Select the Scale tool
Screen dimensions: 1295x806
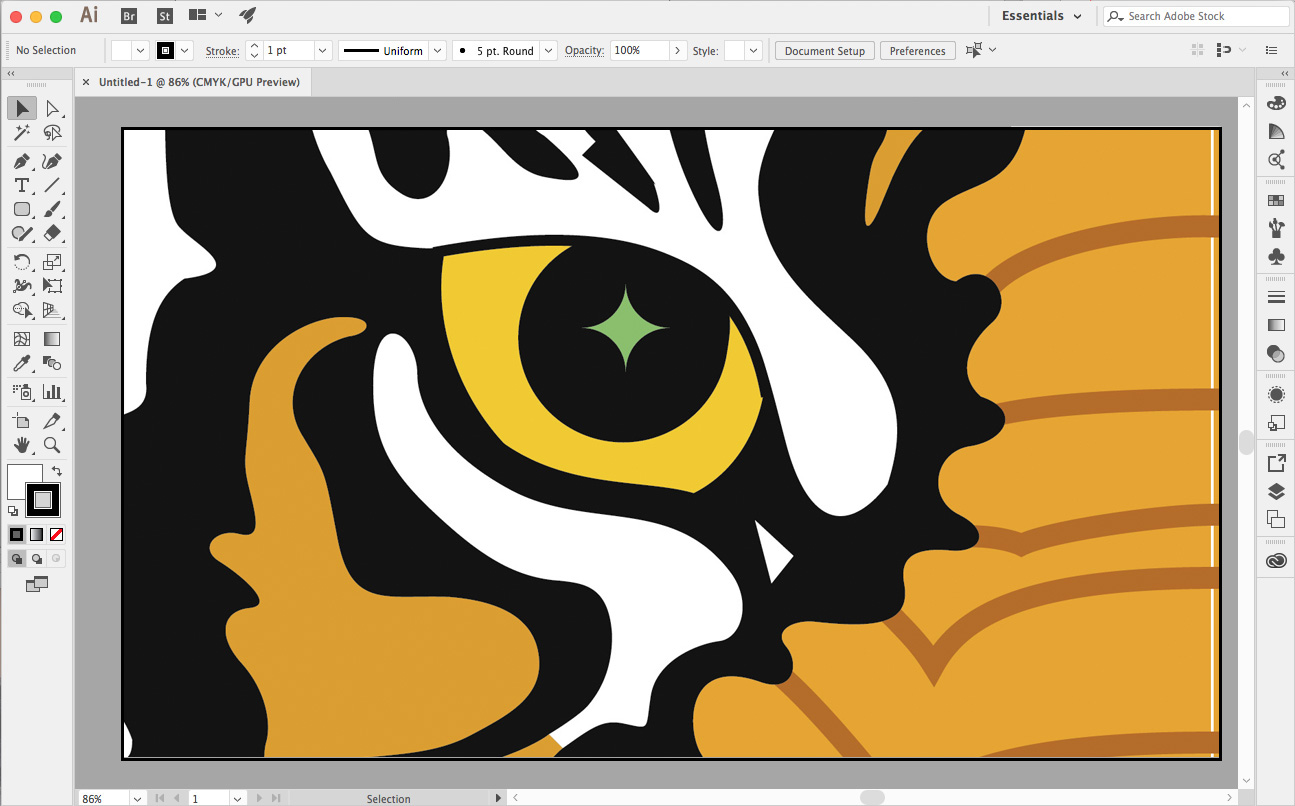[53, 262]
